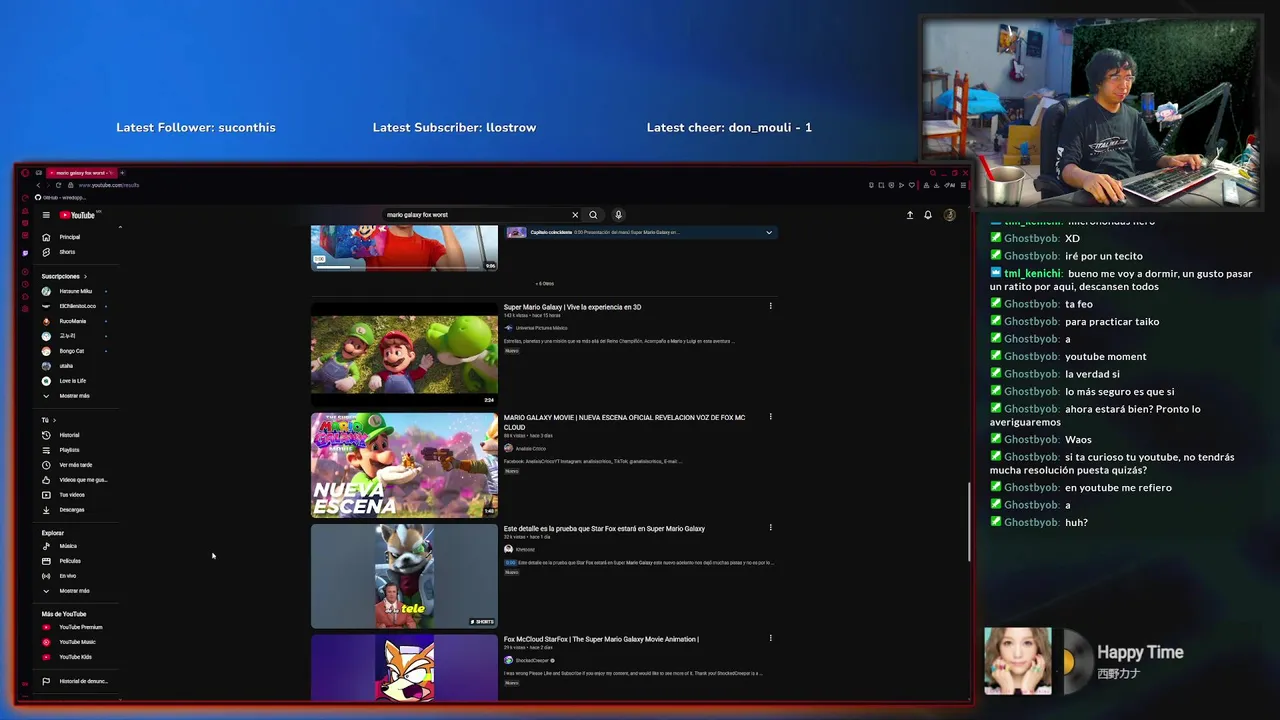Open YouTube notifications bell
This screenshot has height=720, width=1280.
click(928, 215)
